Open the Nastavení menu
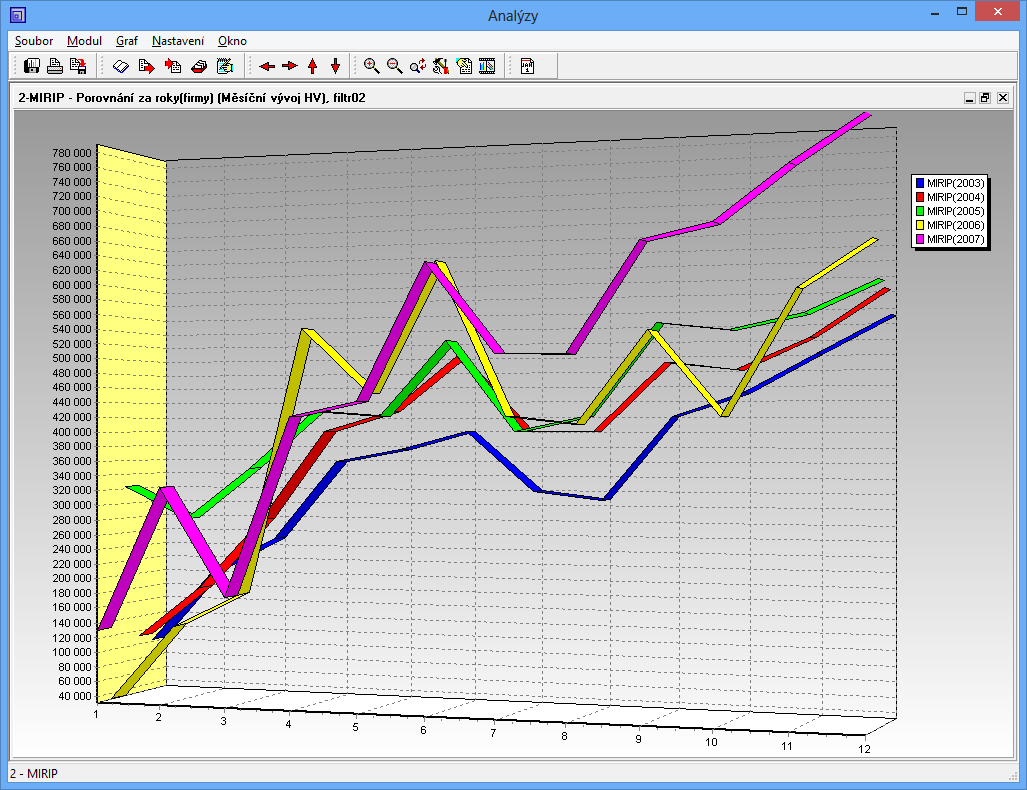This screenshot has width=1027, height=790. pos(178,41)
